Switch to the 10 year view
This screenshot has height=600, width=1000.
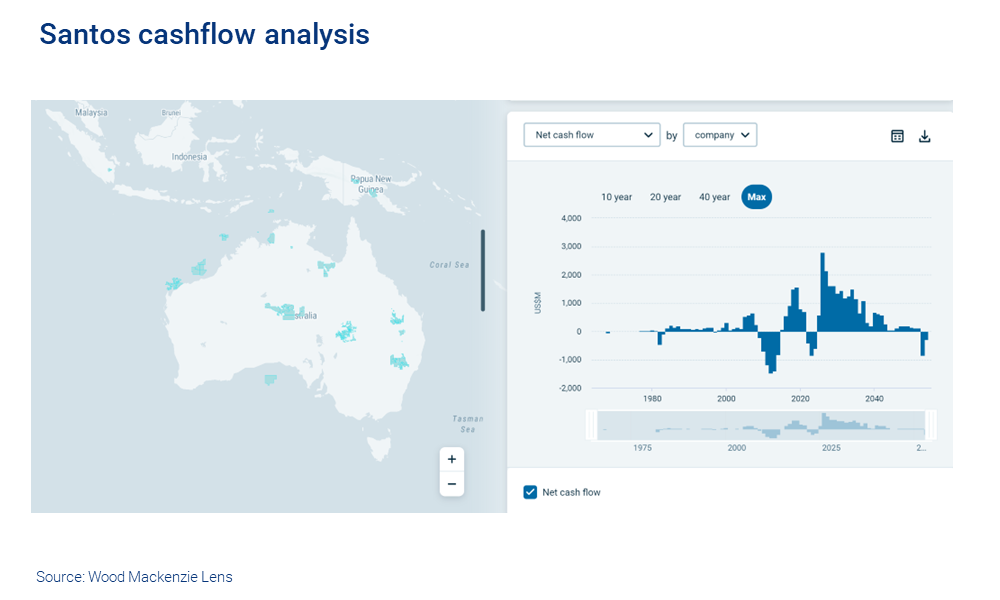[x=616, y=197]
